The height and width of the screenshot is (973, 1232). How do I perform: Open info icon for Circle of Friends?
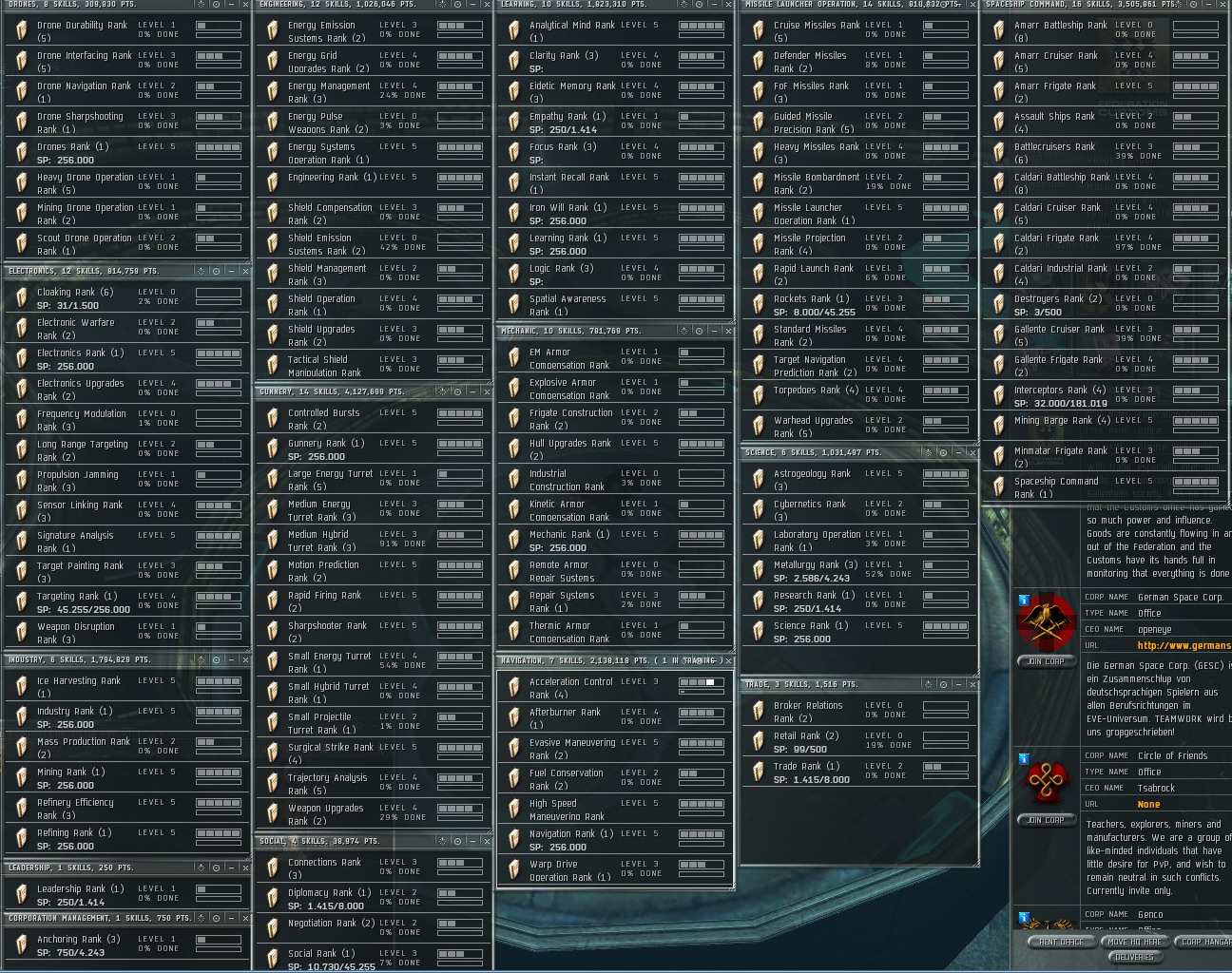pyautogui.click(x=1024, y=758)
